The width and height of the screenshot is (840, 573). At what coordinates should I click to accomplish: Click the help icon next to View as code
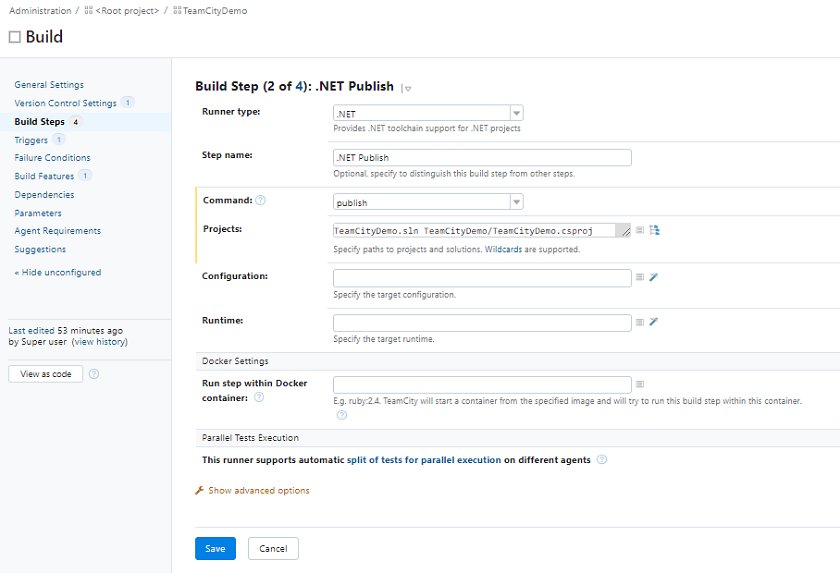[94, 374]
